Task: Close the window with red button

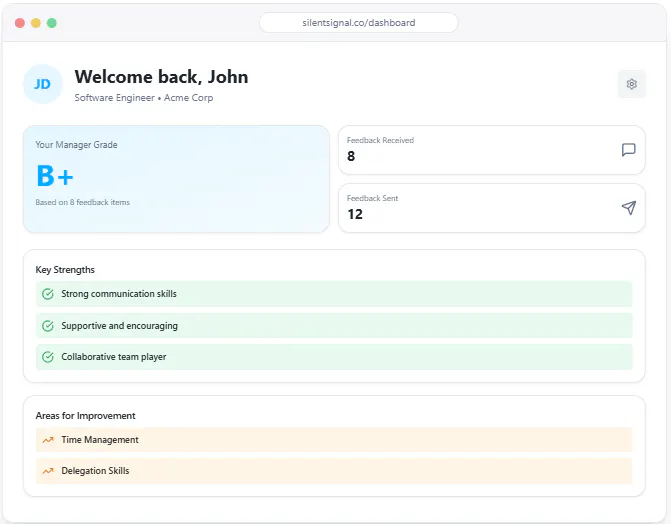Action: tap(20, 23)
